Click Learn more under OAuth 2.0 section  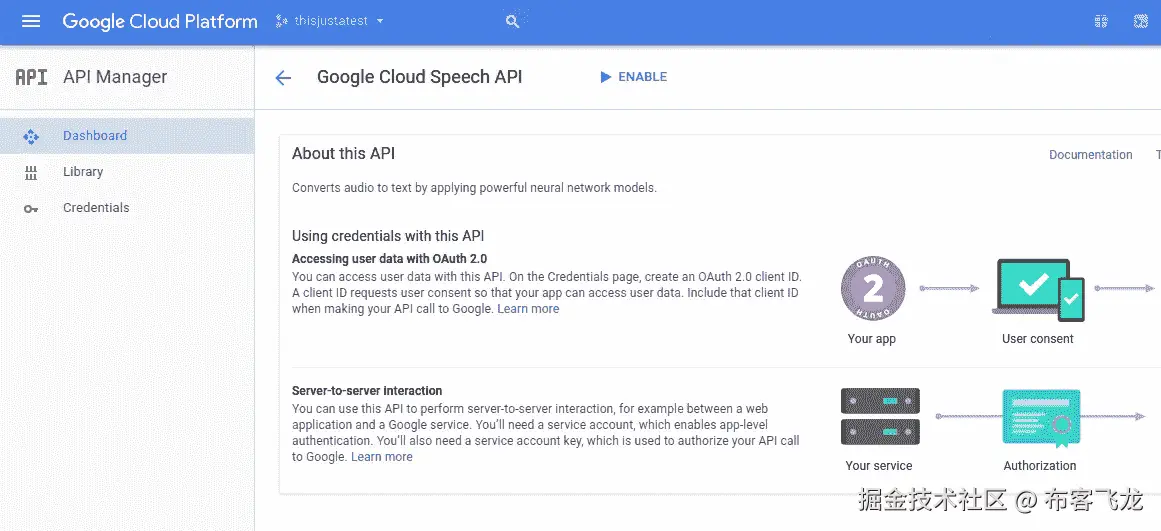528,309
